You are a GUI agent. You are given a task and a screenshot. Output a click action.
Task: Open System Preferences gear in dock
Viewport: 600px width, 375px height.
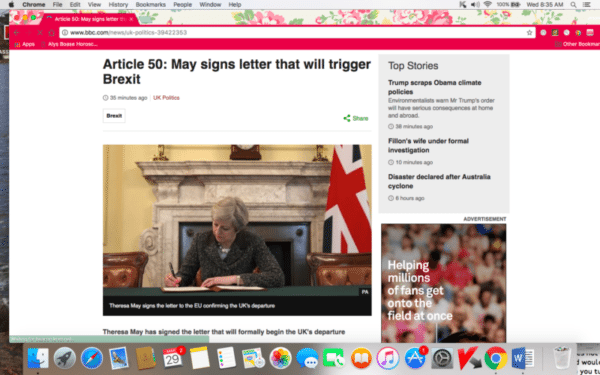point(442,358)
